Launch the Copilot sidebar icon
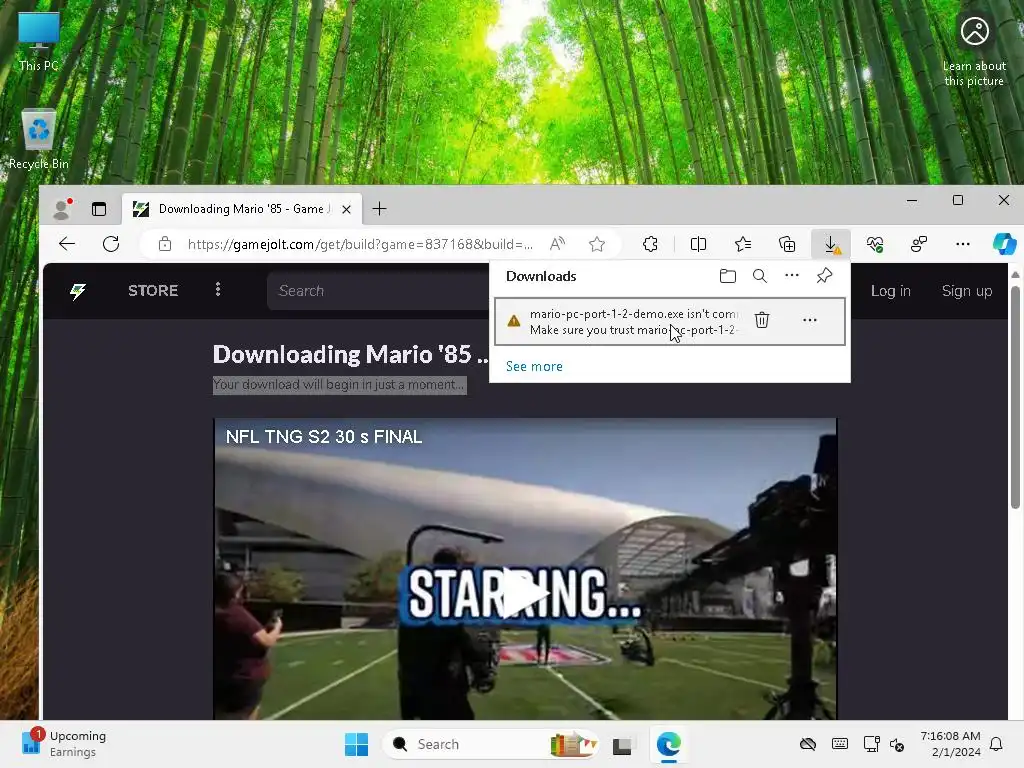 (1004, 244)
